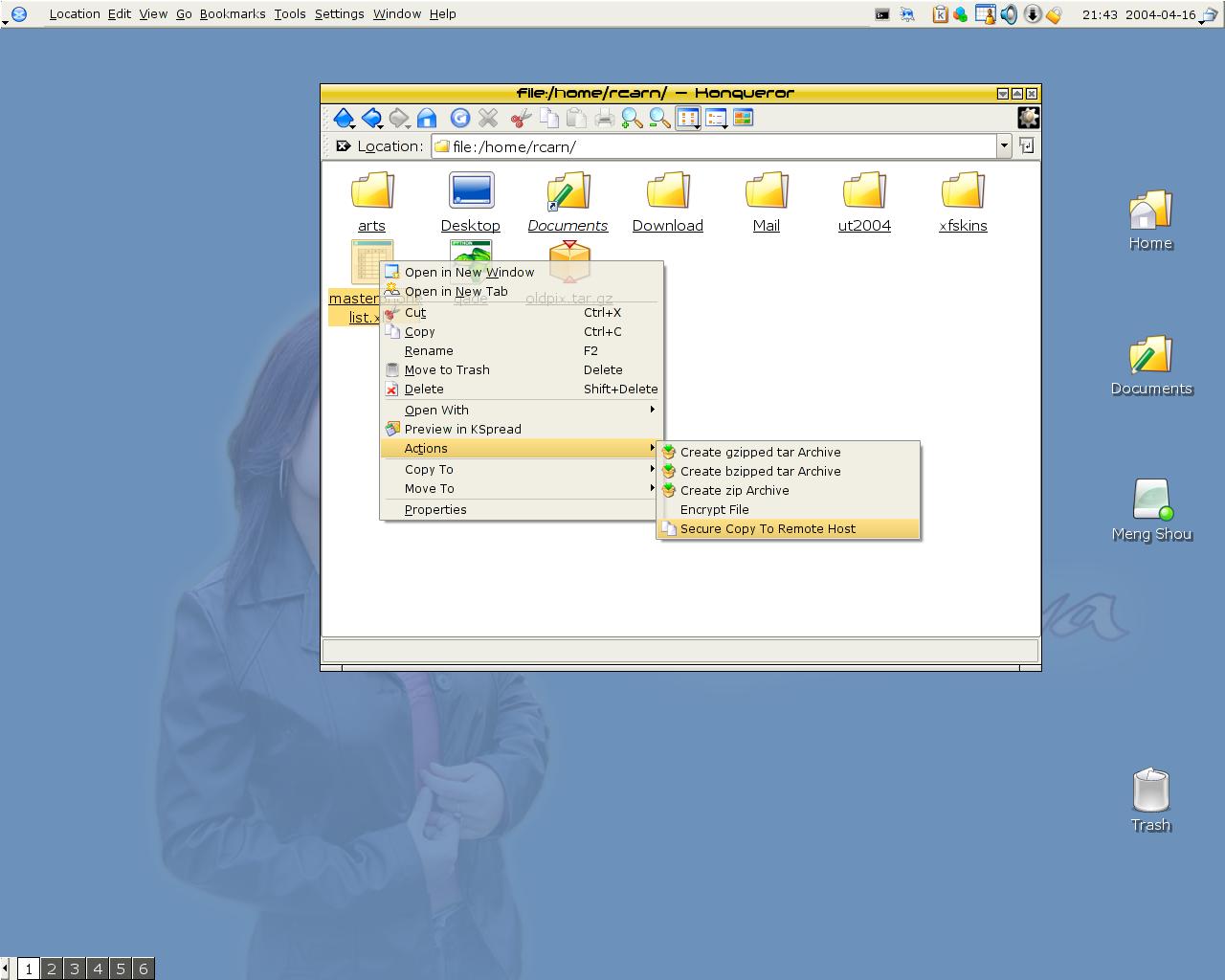This screenshot has height=980, width=1225.
Task: Switch to Icon View mode
Action: click(688, 118)
